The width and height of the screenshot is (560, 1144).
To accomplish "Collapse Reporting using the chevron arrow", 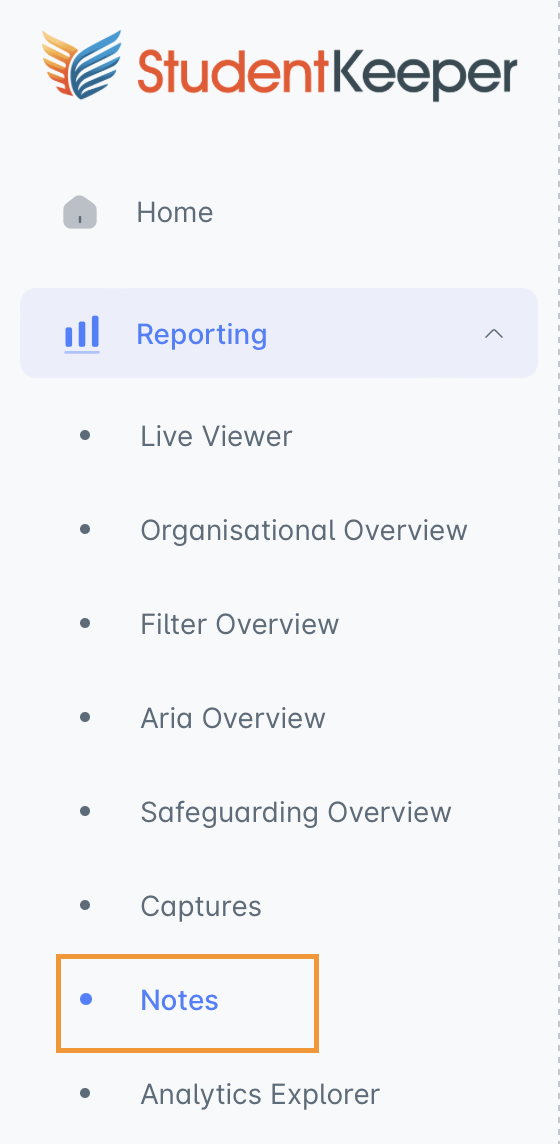I will [x=494, y=333].
